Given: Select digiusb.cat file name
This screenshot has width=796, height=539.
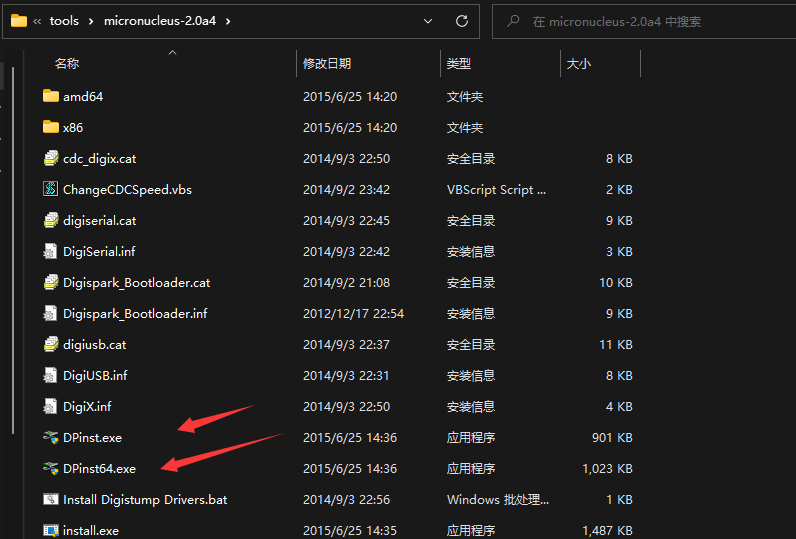Looking at the screenshot, I should [94, 345].
